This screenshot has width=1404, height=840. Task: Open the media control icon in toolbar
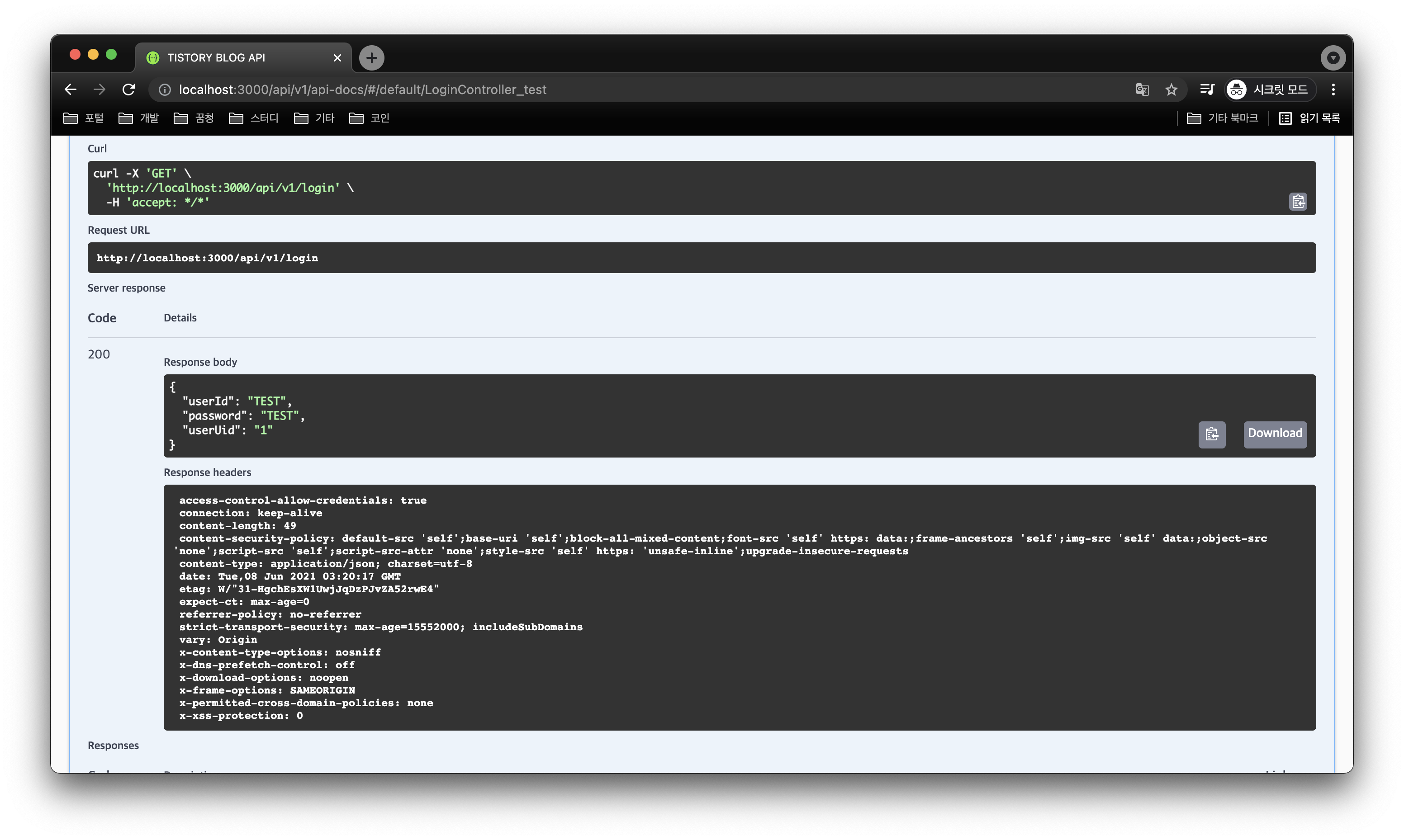(1206, 90)
